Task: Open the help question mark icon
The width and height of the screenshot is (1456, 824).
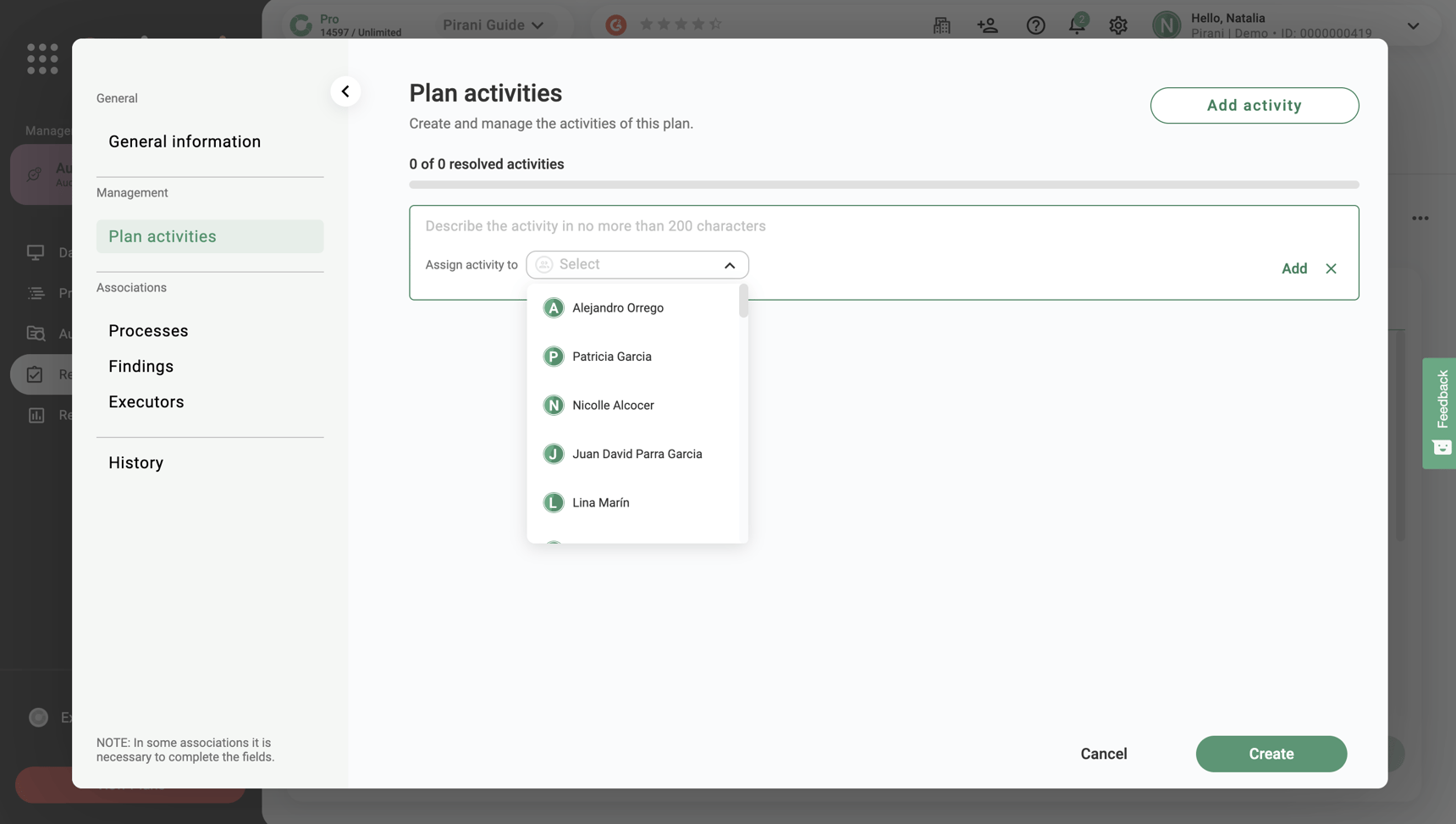Action: pos(1035,25)
